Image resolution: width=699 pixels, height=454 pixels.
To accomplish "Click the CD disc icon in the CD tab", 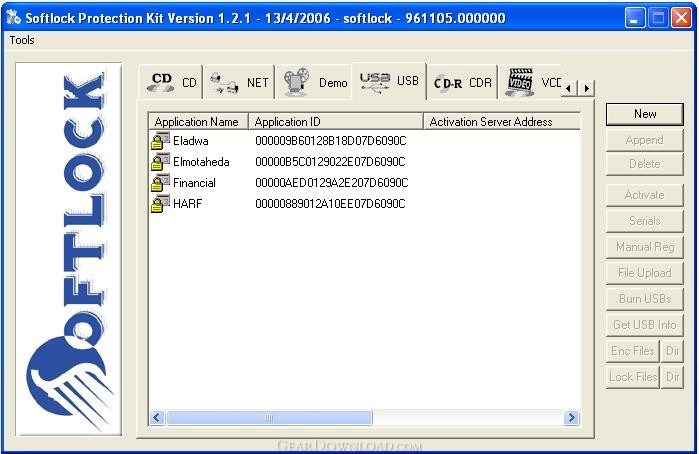I will pos(160,82).
